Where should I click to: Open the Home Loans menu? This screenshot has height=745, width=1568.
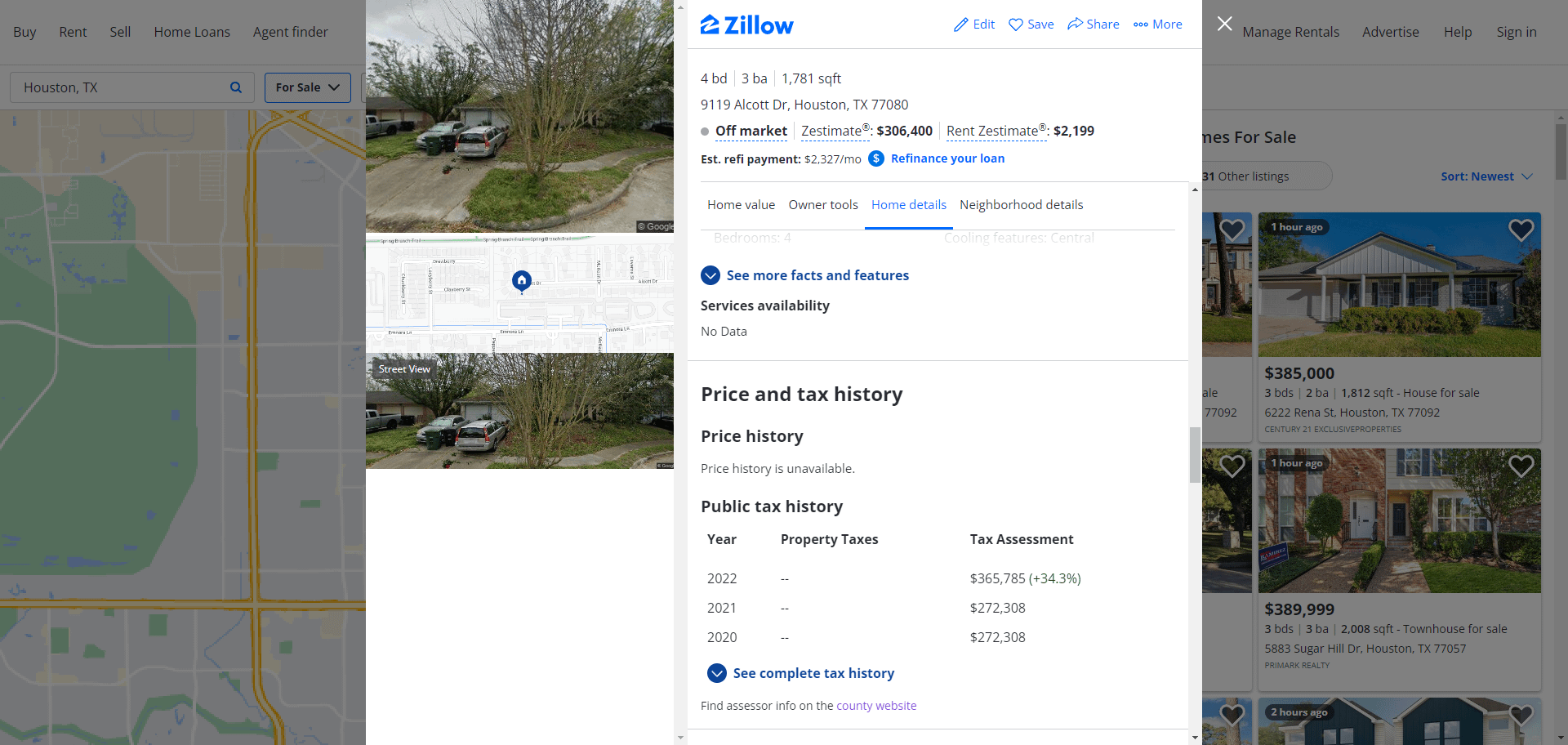[192, 32]
